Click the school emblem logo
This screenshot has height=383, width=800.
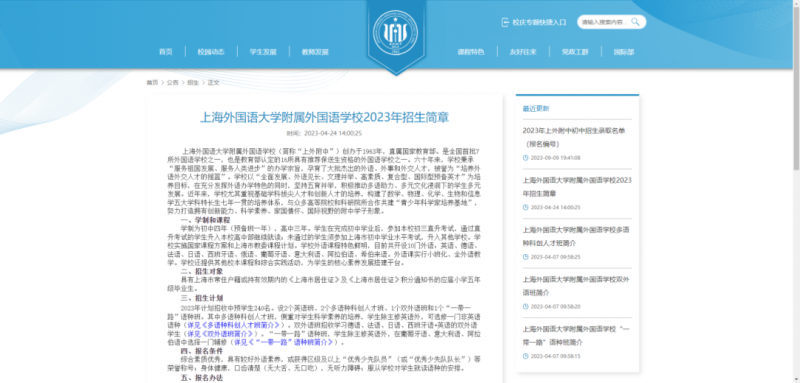395,33
